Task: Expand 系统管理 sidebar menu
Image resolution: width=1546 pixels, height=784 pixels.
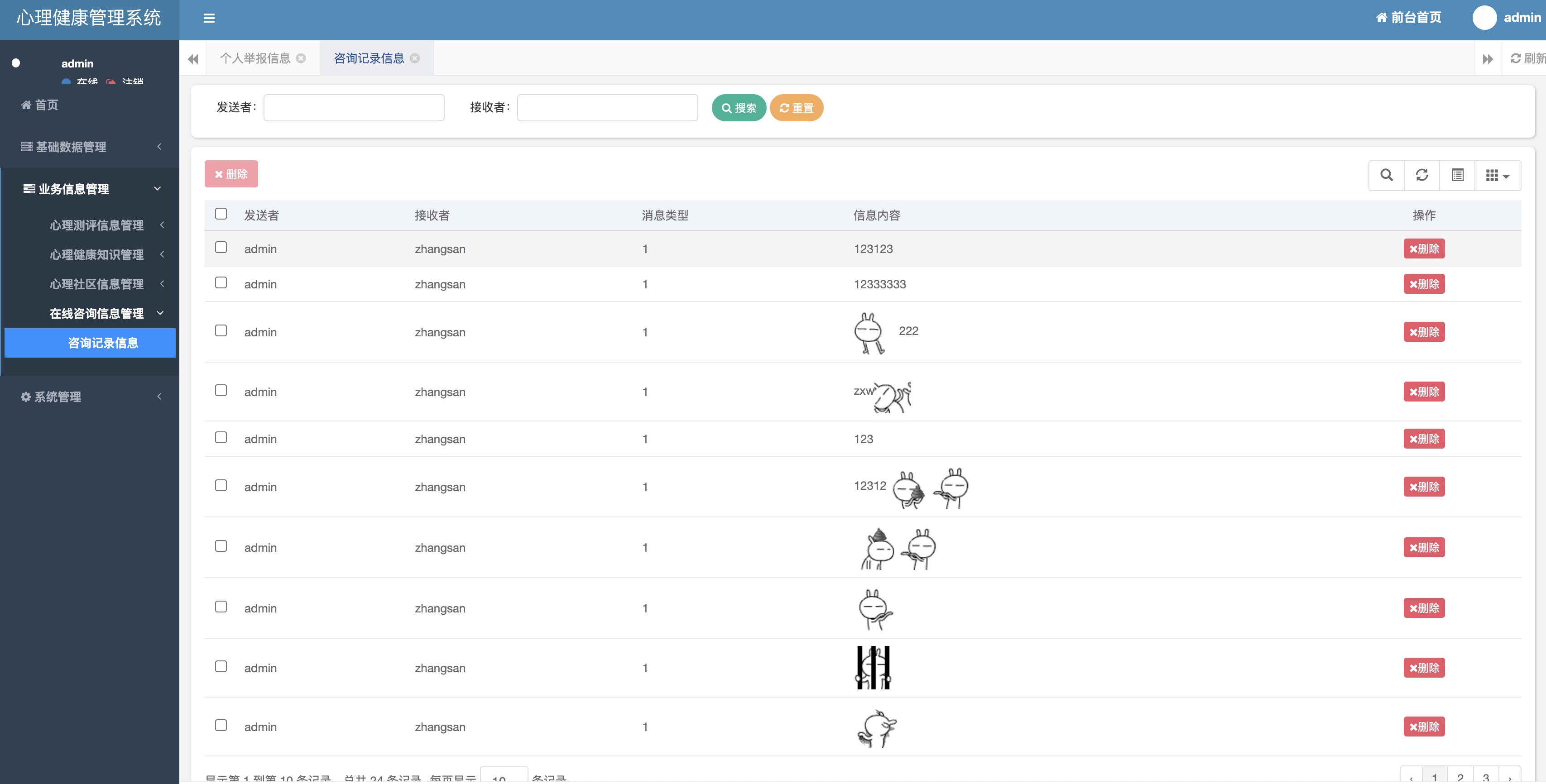Action: [x=90, y=397]
